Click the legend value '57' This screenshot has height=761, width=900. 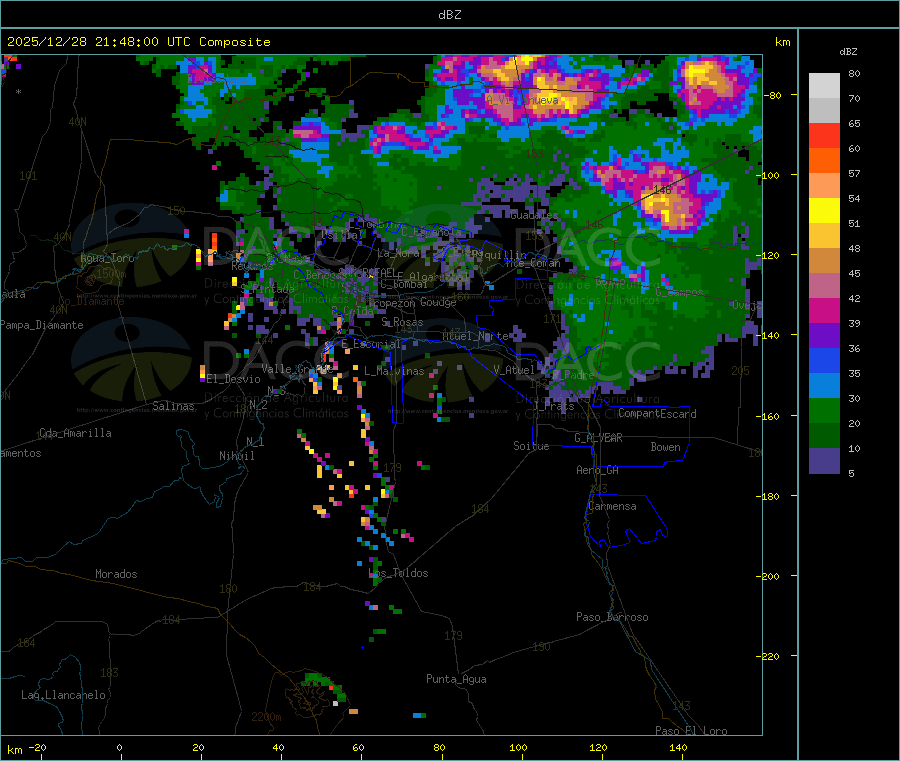tap(854, 173)
